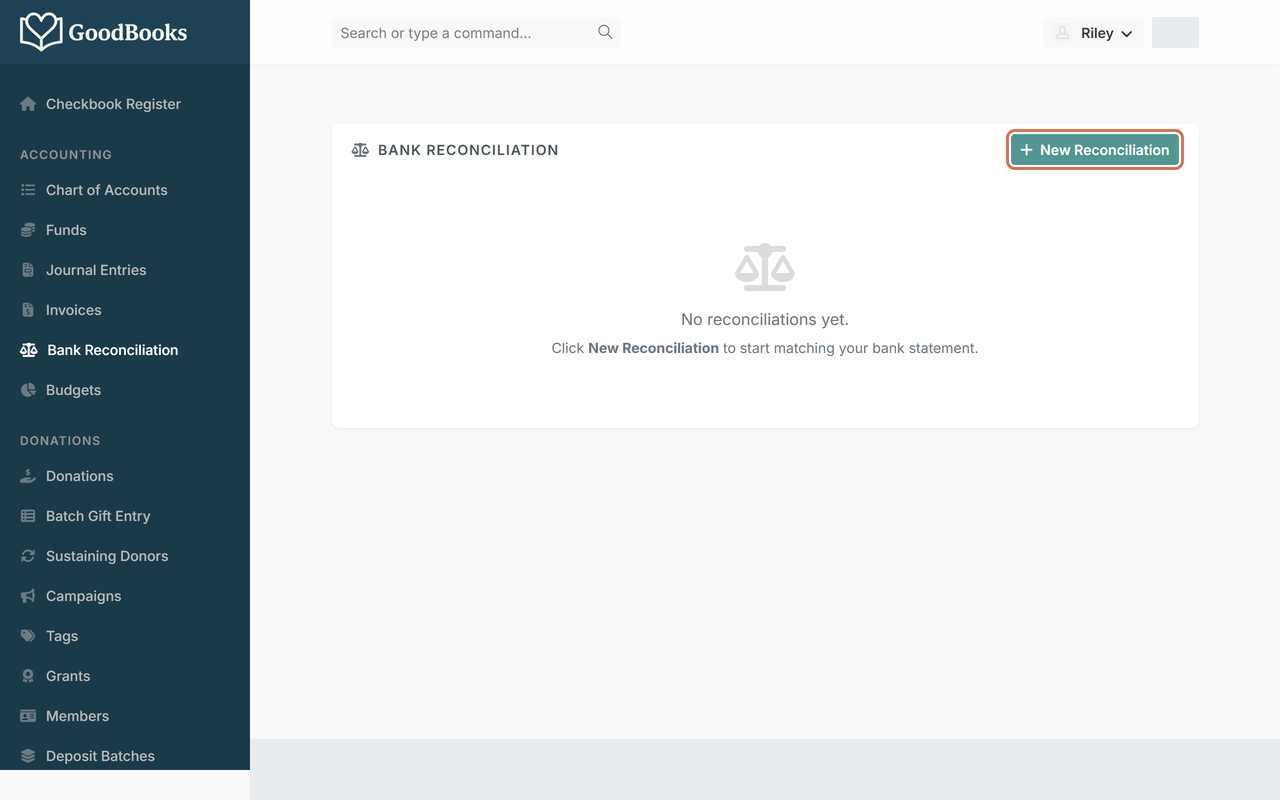Go to Chart of Accounts page
Viewport: 1280px width, 800px height.
(x=107, y=190)
